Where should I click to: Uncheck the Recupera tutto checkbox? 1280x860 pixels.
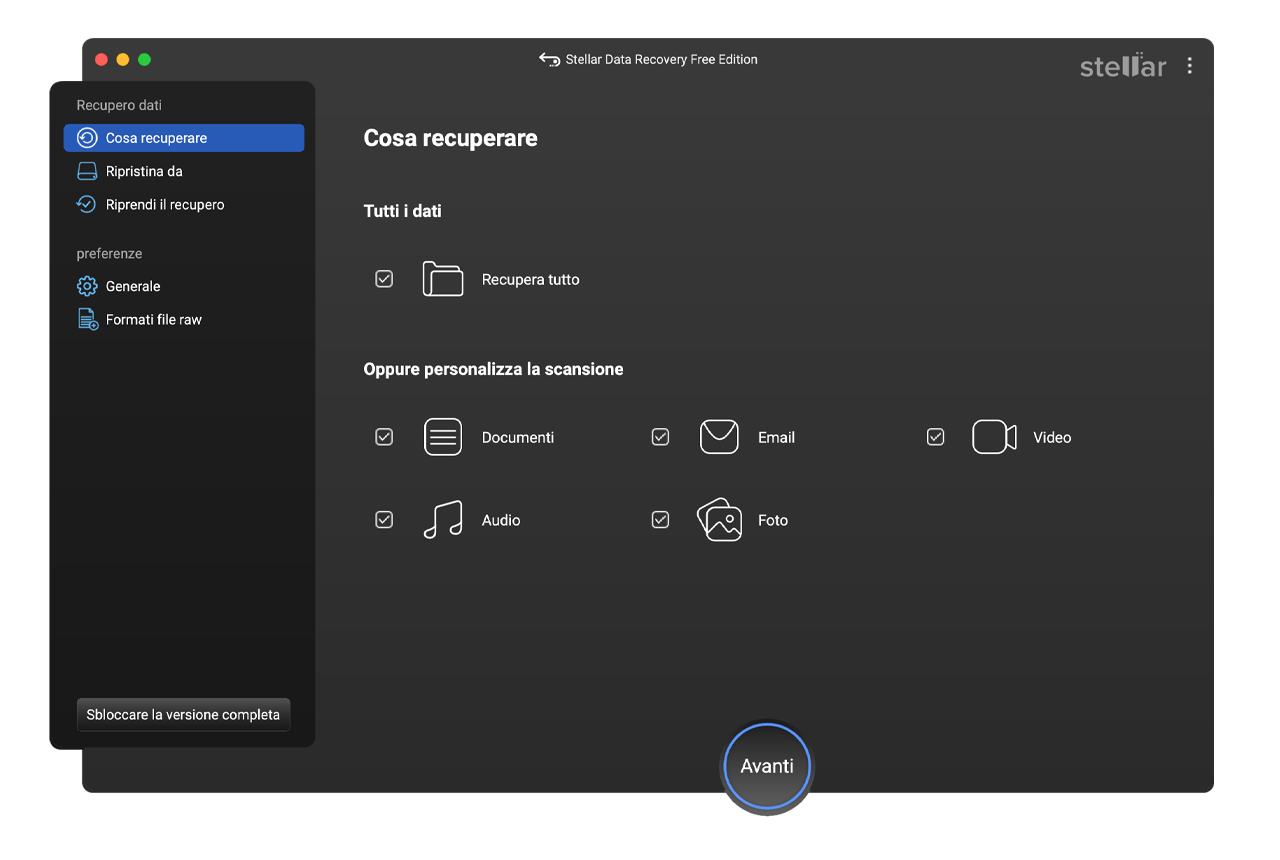pyautogui.click(x=384, y=279)
